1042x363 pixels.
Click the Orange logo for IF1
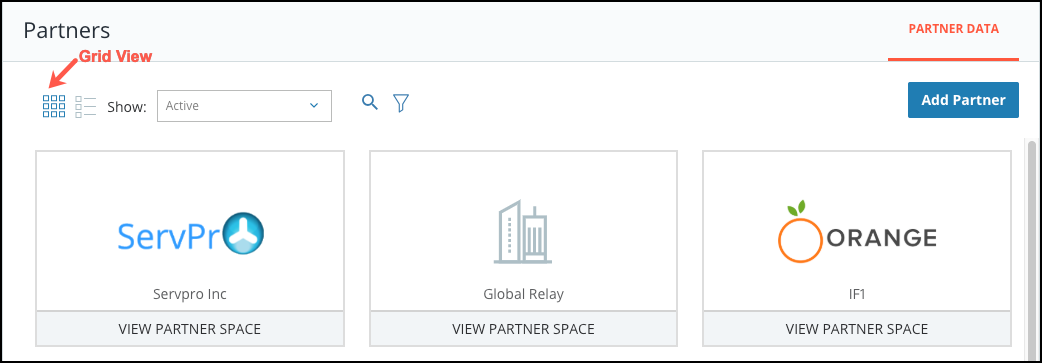pos(857,231)
